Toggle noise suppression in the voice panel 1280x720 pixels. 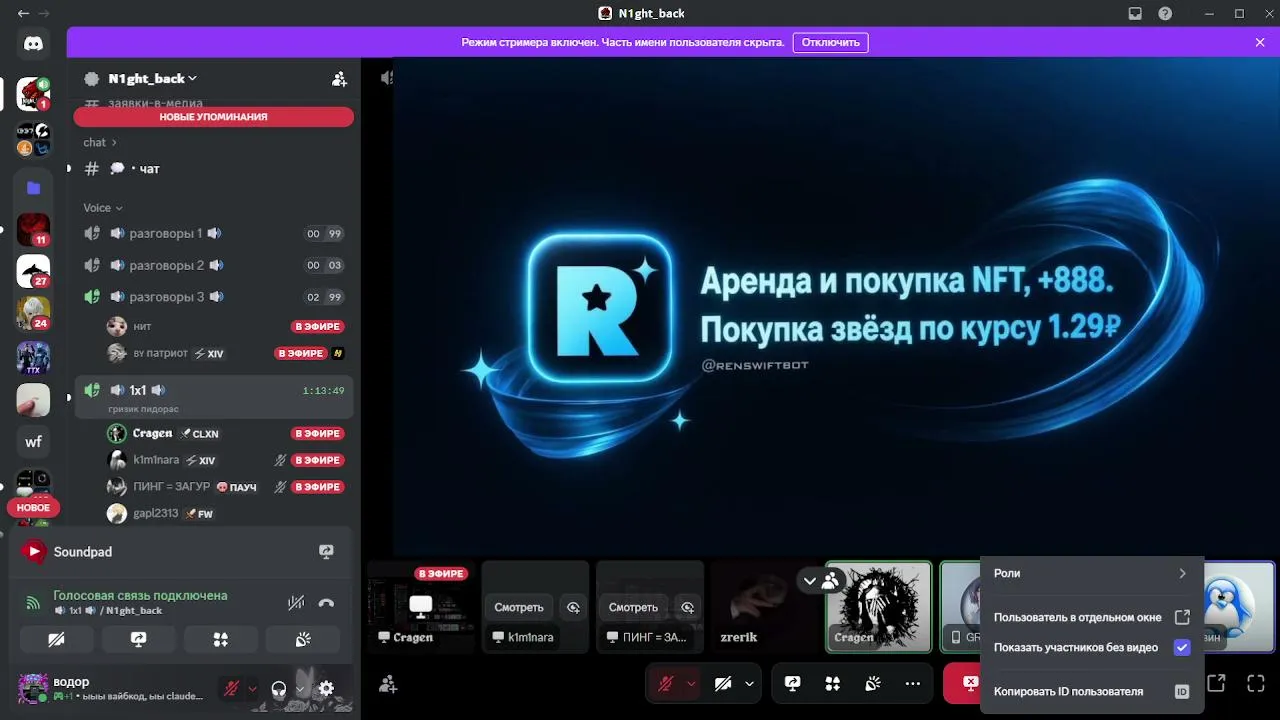point(296,603)
